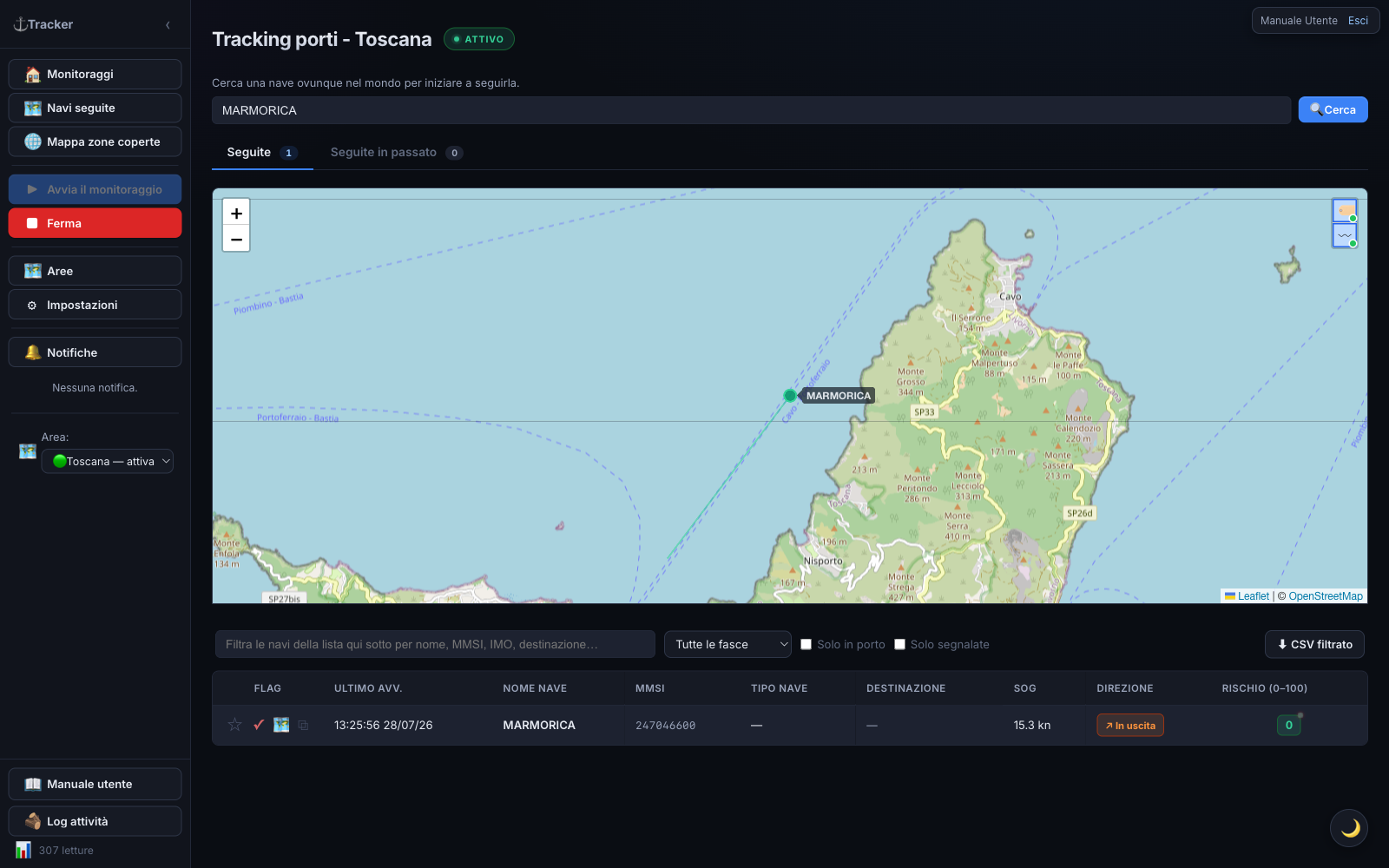Zoom out on the map
The image size is (1389, 868).
coord(236,239)
